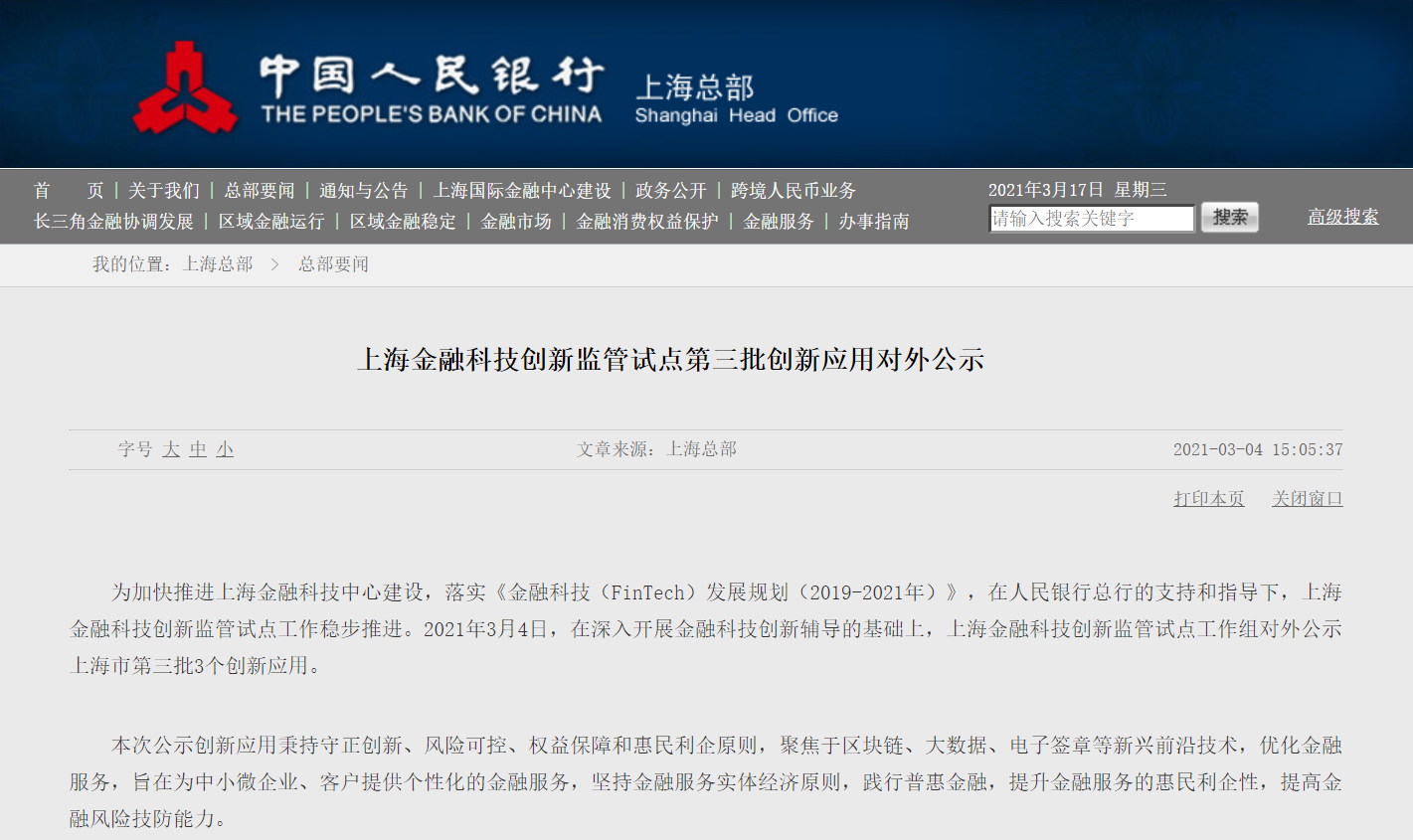Set font size to 小
This screenshot has height=840, width=1413.
coord(224,449)
